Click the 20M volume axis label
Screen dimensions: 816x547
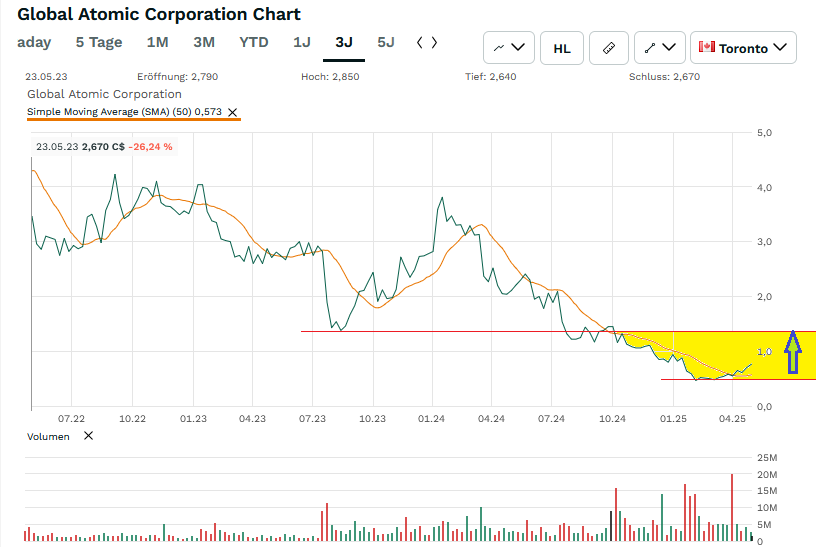(767, 475)
